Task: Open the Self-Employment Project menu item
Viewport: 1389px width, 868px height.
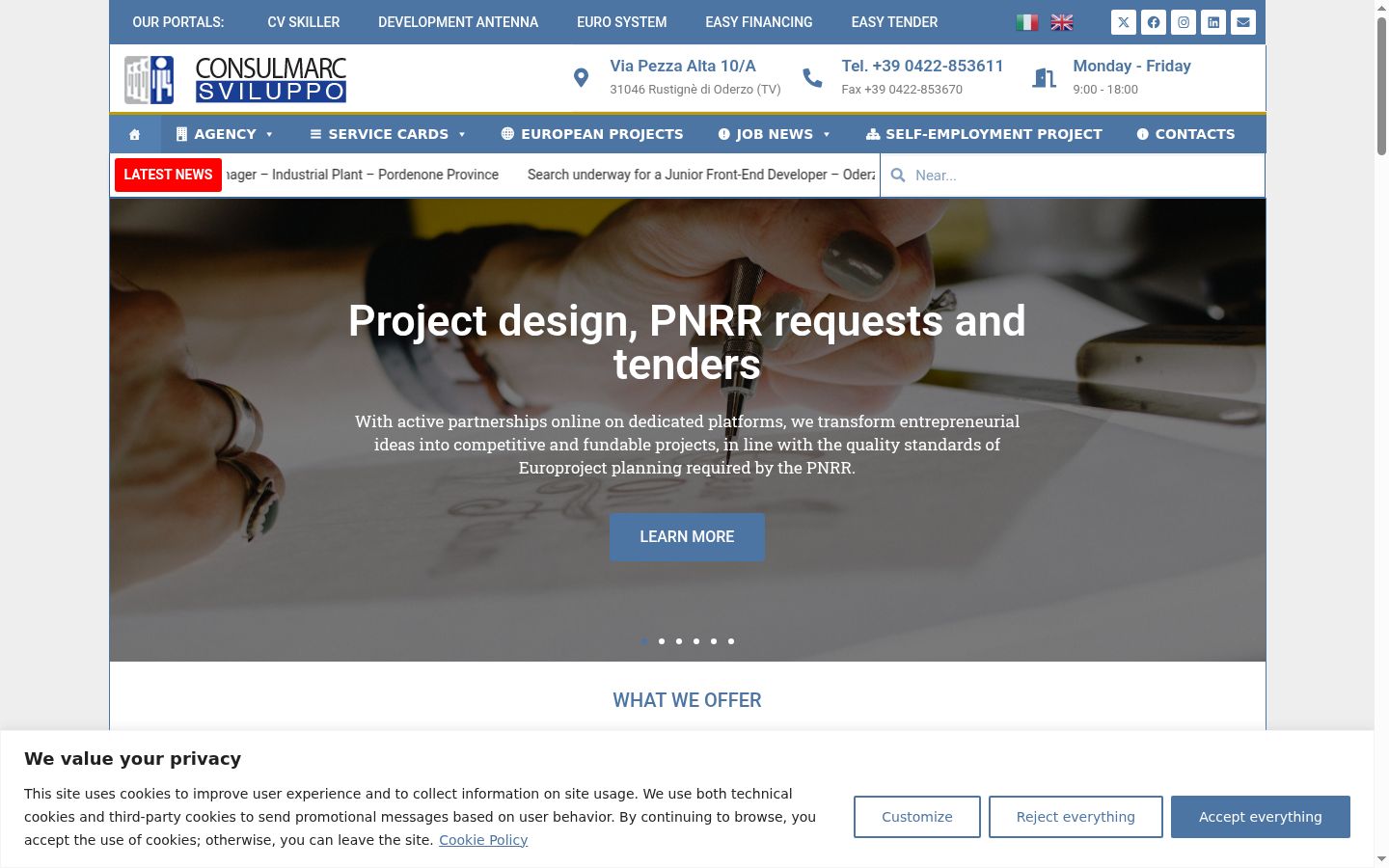Action: click(984, 134)
